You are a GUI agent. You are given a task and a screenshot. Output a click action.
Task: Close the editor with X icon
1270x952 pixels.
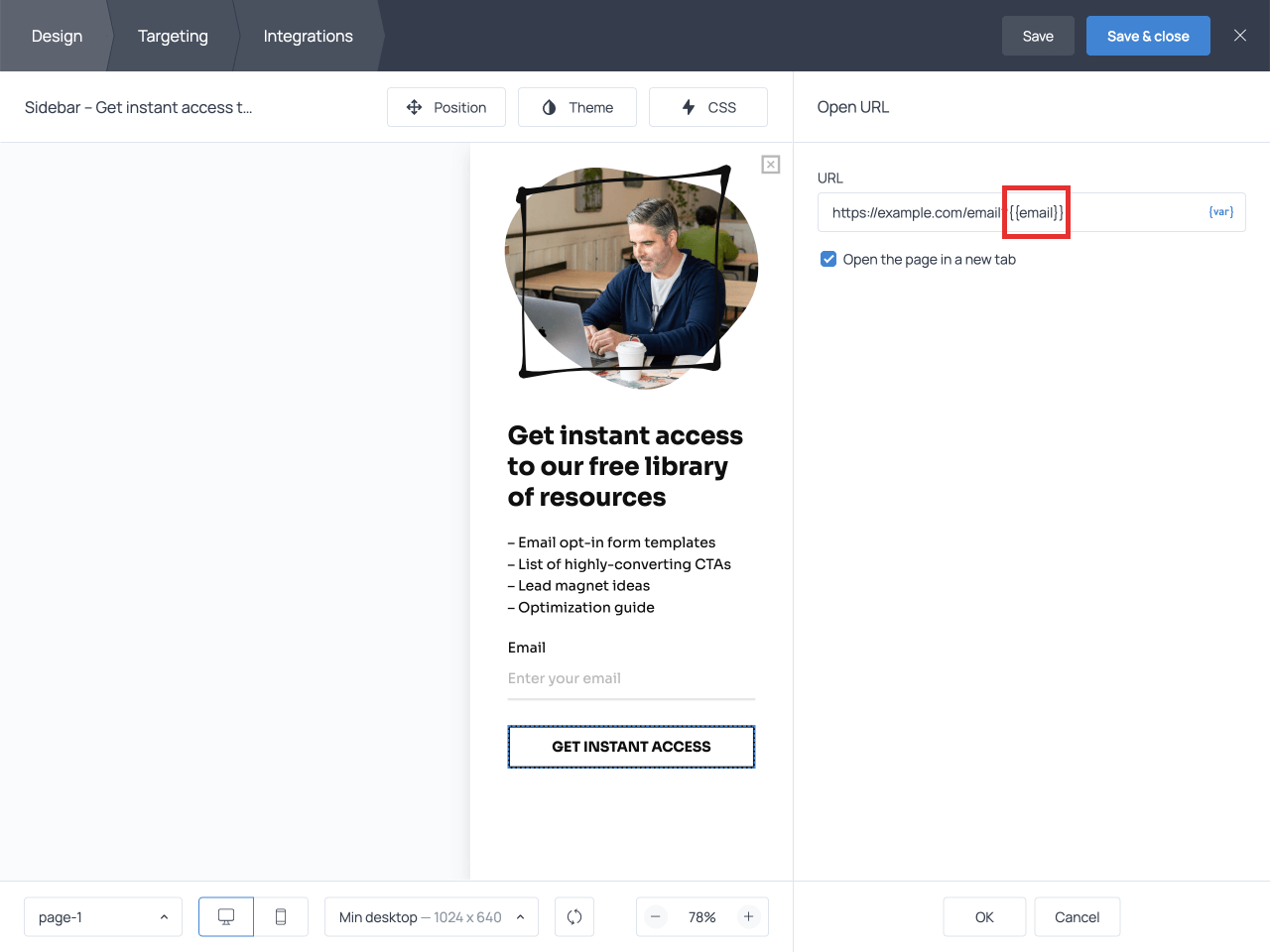[x=1240, y=36]
